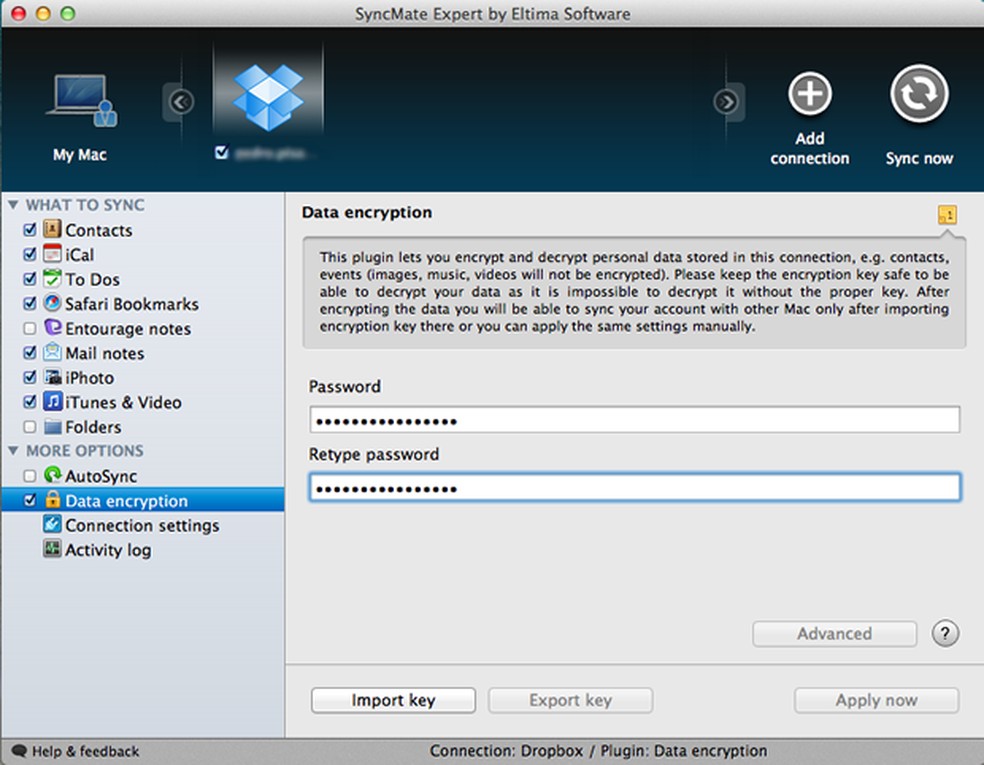984x765 pixels.
Task: Click the Advanced button
Action: pyautogui.click(x=834, y=633)
